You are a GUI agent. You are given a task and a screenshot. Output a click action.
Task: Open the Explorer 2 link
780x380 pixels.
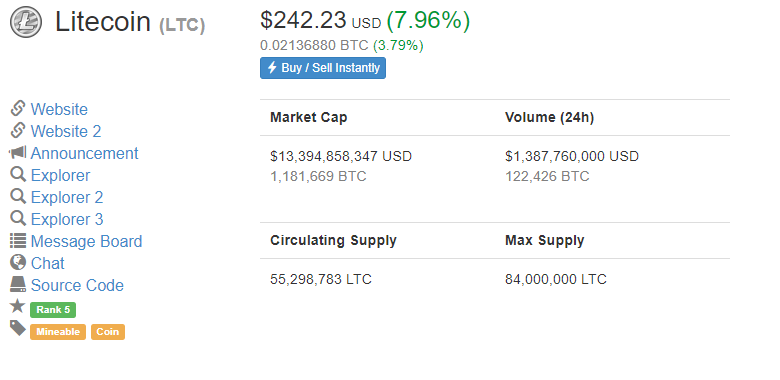67,197
